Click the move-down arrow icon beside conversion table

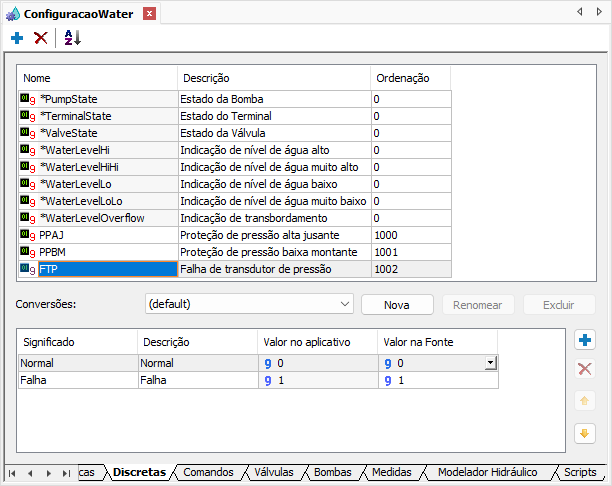[585, 433]
